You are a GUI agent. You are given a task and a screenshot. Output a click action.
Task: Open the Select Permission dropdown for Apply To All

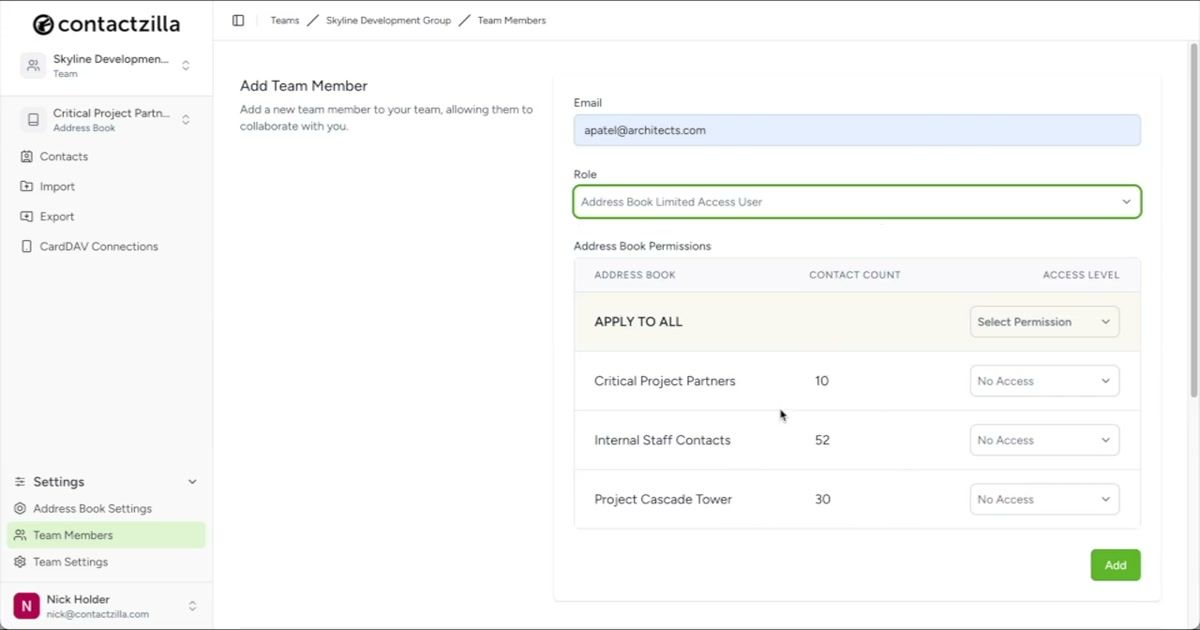pos(1044,321)
